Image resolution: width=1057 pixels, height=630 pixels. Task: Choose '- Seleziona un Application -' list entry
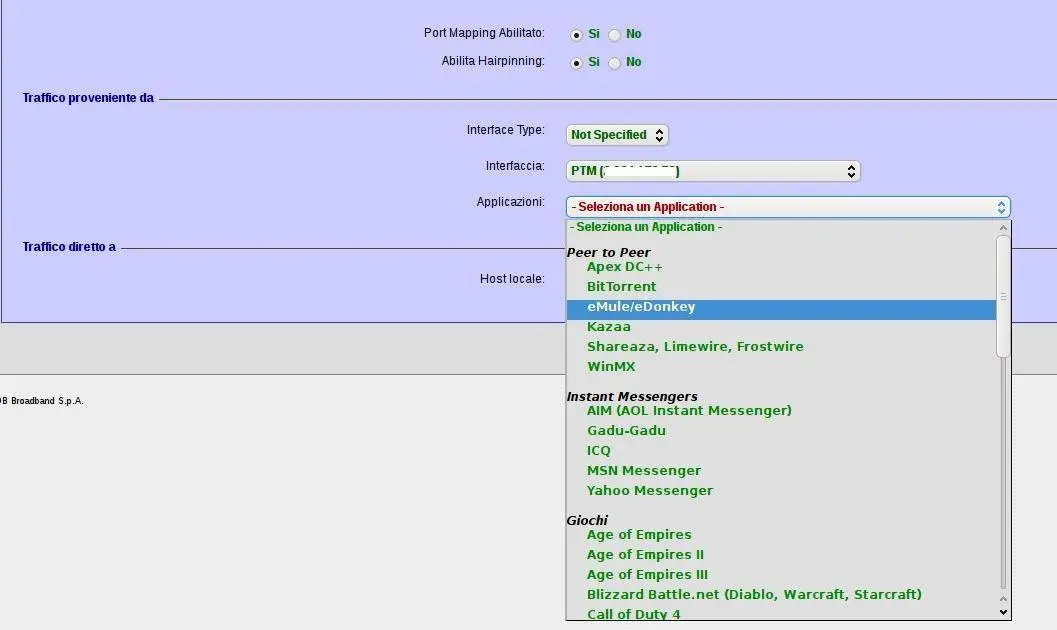coord(781,227)
